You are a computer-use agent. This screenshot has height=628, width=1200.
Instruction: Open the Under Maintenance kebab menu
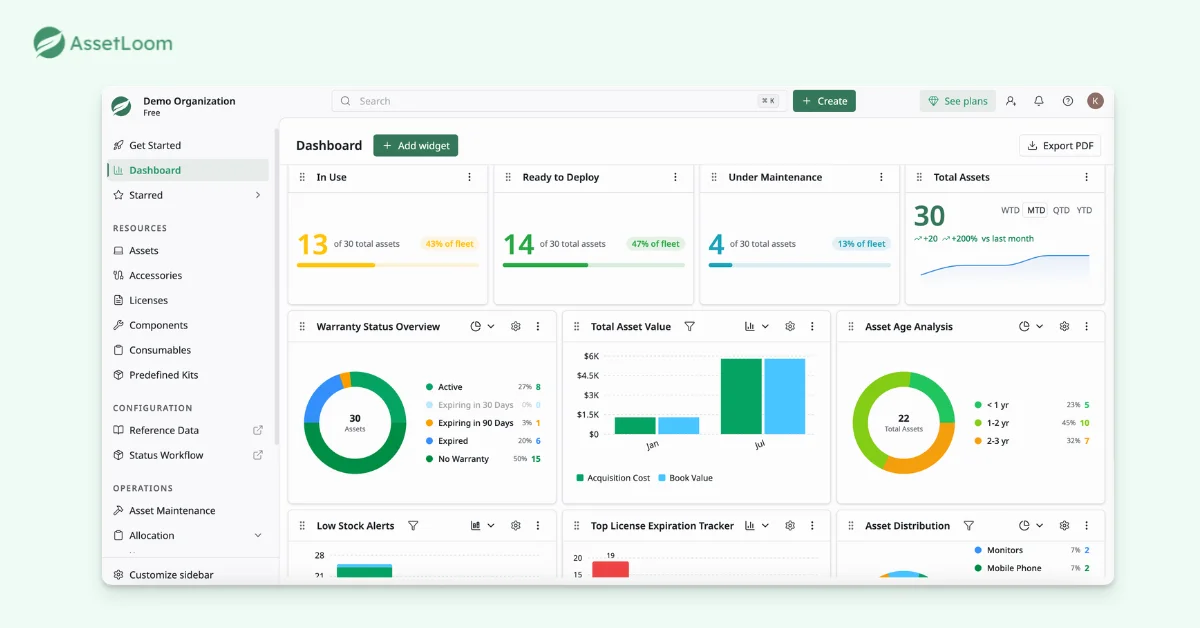tap(881, 177)
